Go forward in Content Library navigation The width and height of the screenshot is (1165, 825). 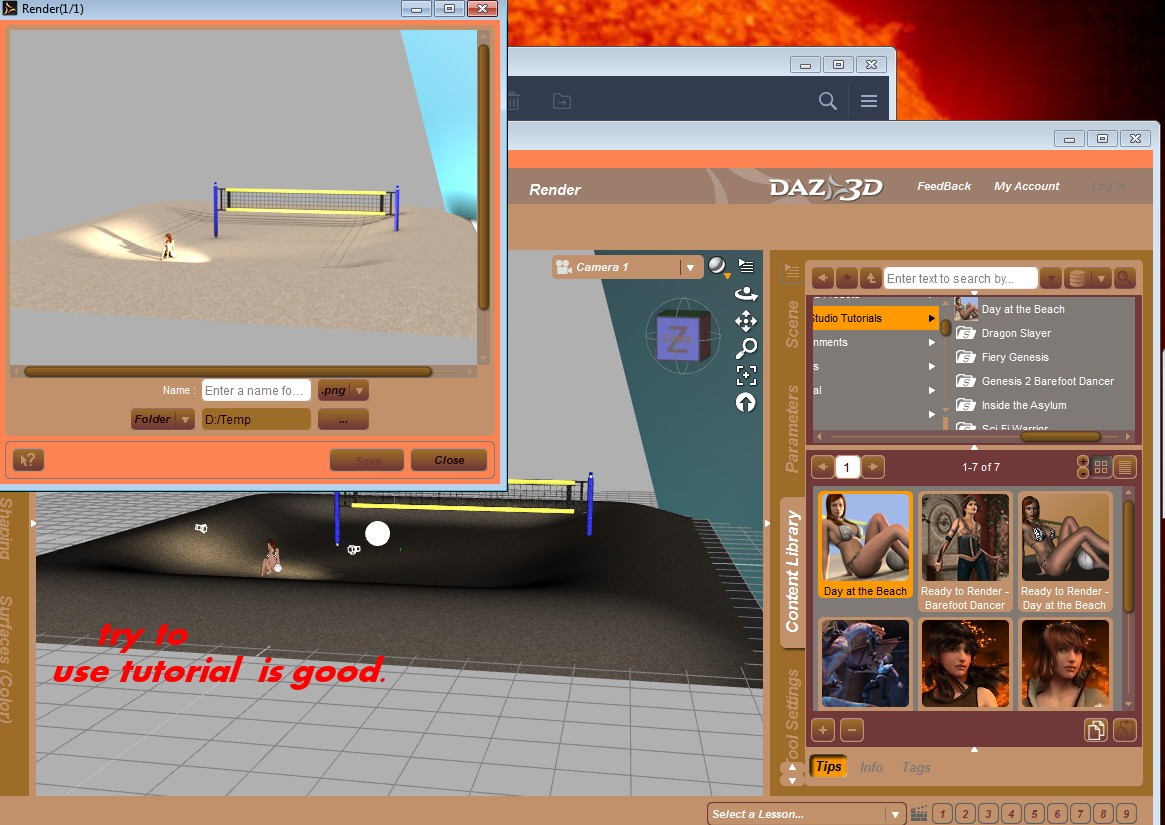[846, 279]
